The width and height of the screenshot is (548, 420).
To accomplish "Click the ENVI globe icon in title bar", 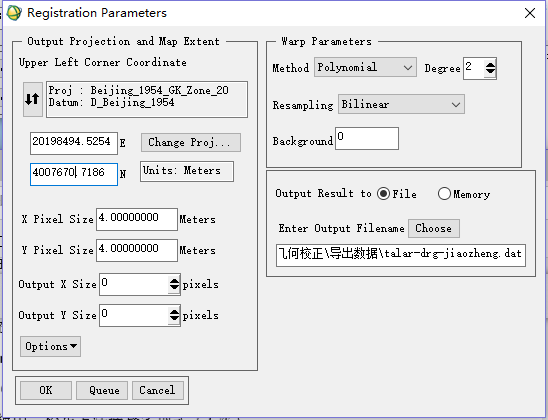I will (x=14, y=13).
